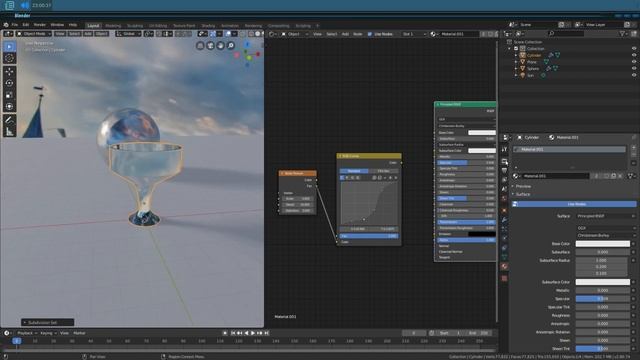Open the GGX distribution dropdown in properties
This screenshot has width=640, height=360.
click(x=606, y=228)
